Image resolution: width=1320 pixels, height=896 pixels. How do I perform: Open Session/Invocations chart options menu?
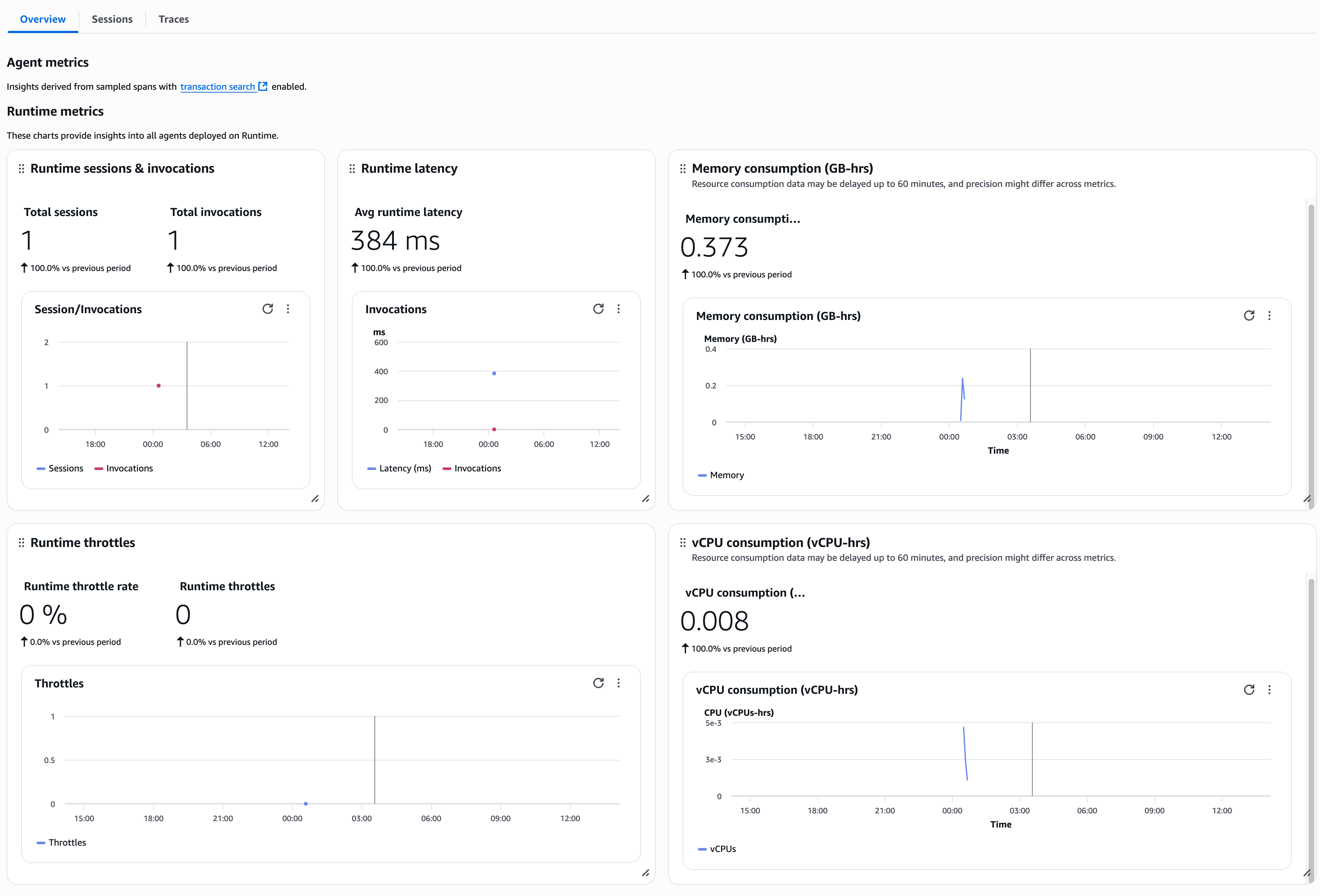[288, 309]
